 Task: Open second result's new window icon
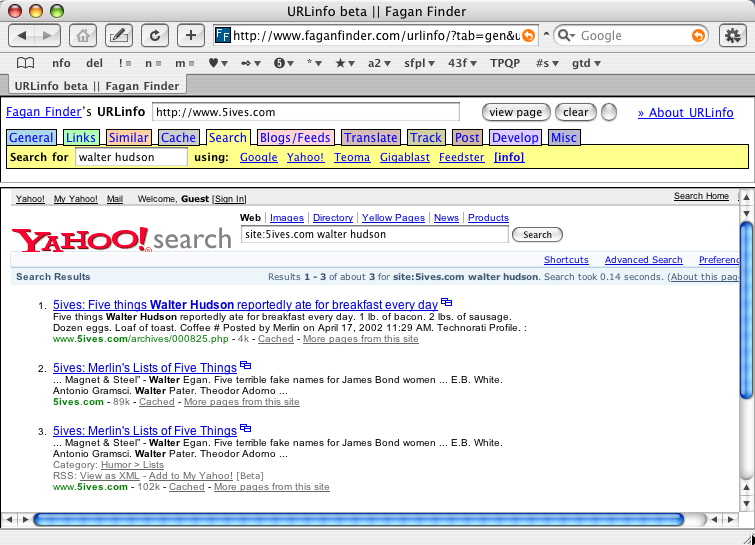point(246,365)
